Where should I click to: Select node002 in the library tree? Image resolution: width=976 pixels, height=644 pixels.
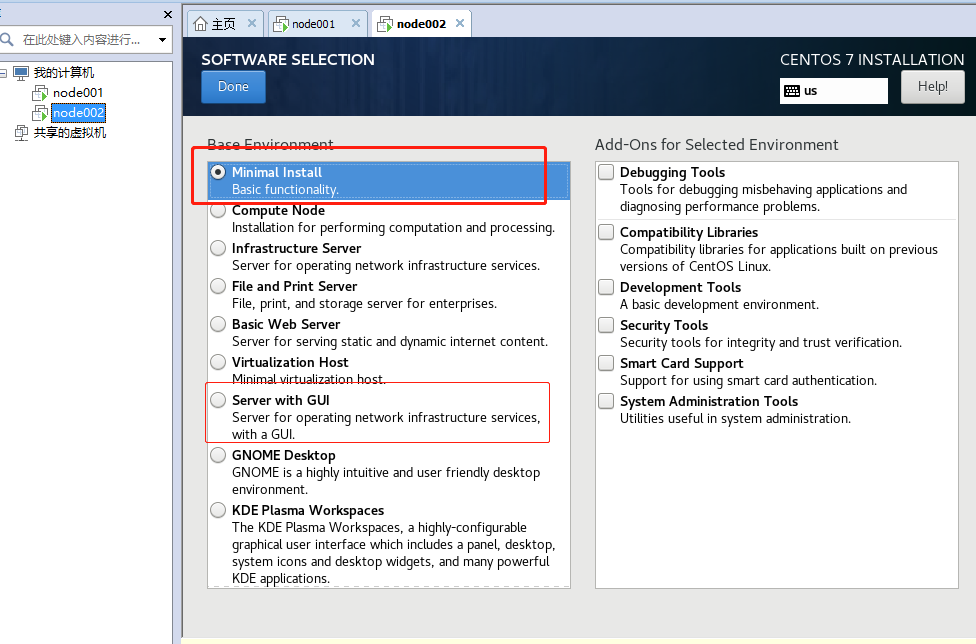tap(78, 113)
